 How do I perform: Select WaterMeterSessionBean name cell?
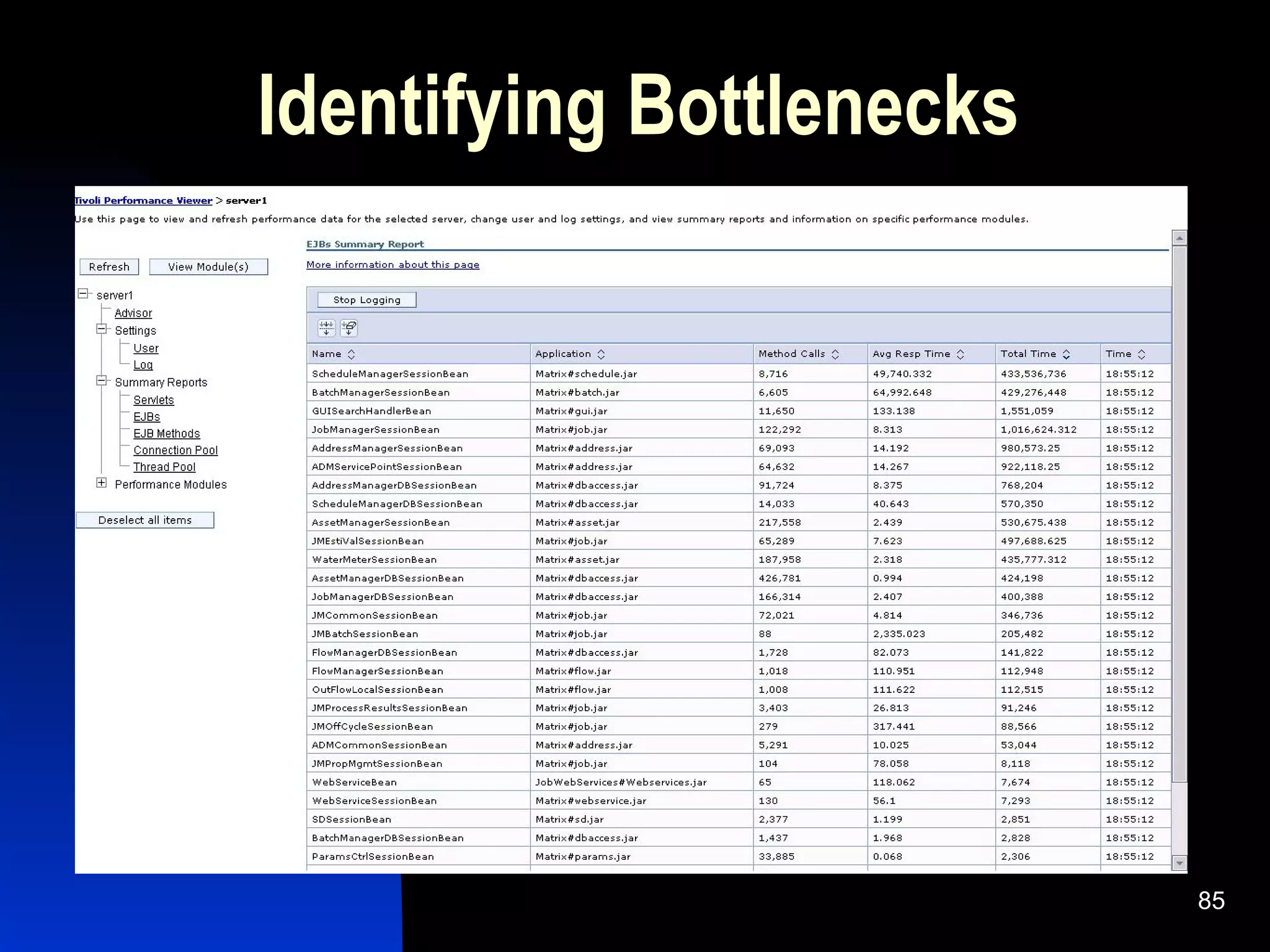[x=419, y=560]
